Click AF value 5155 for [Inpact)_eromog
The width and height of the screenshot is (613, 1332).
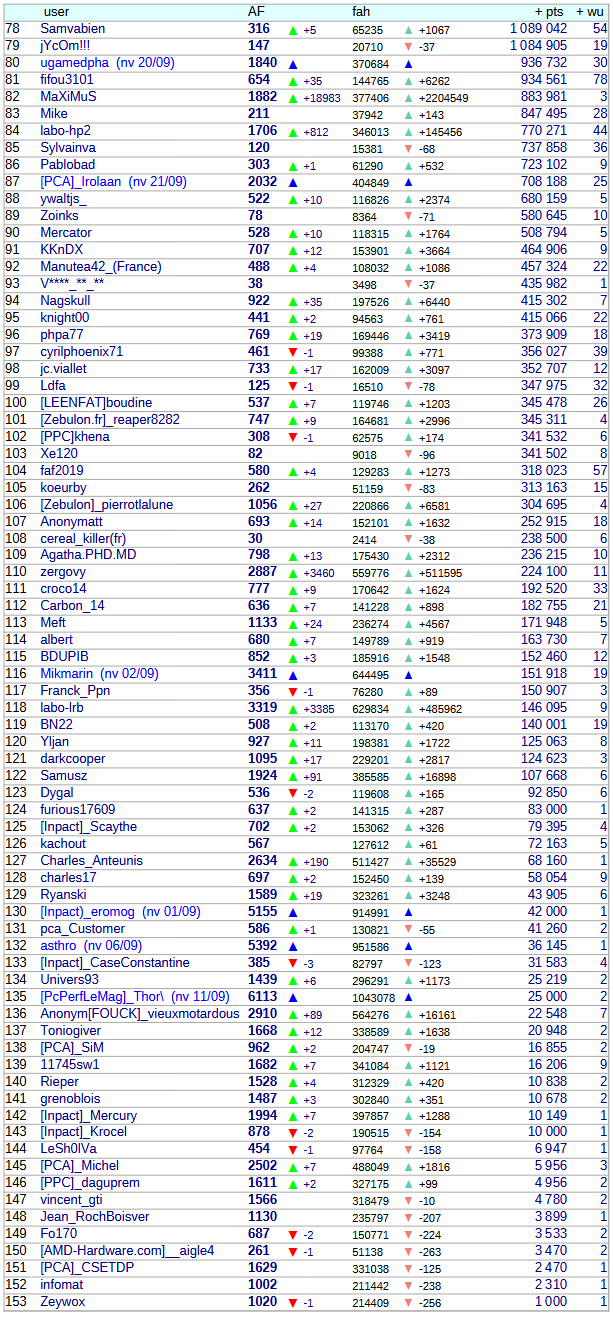[262, 912]
